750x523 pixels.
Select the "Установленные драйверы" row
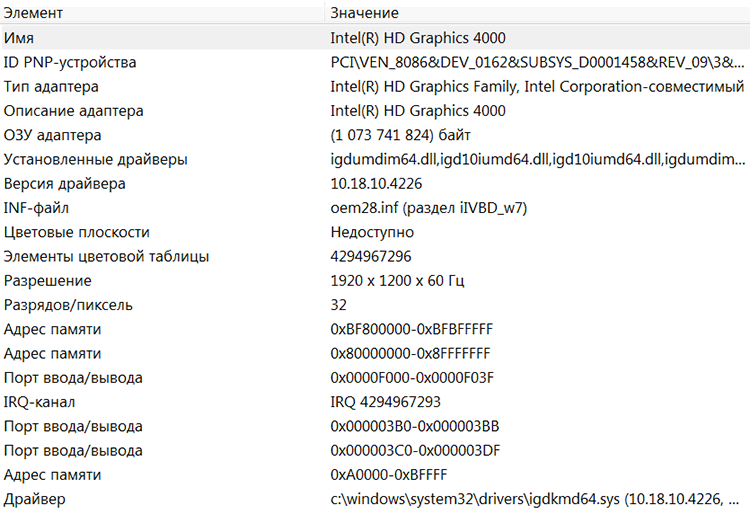tap(95, 159)
